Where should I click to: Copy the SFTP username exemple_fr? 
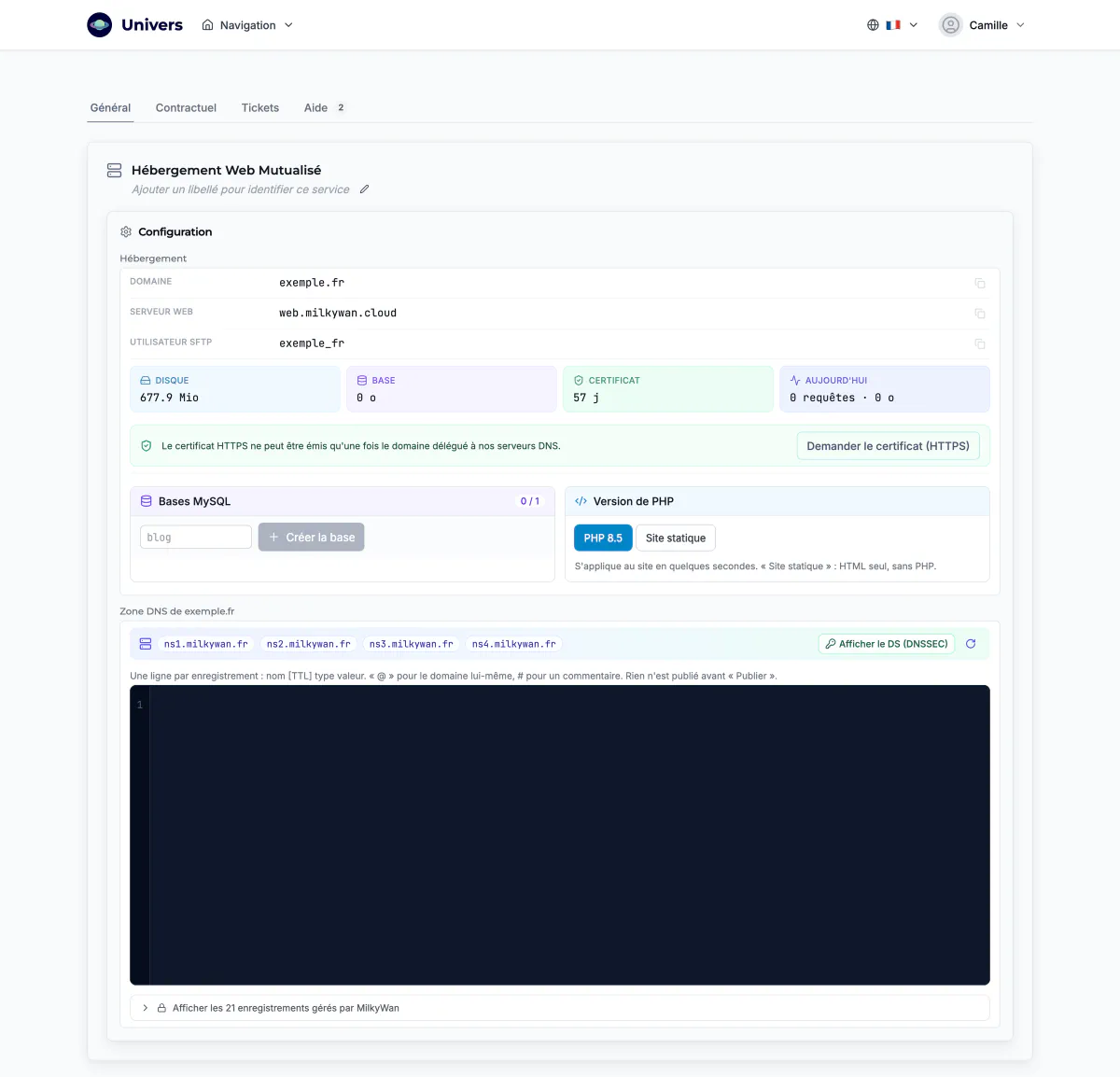pos(980,343)
